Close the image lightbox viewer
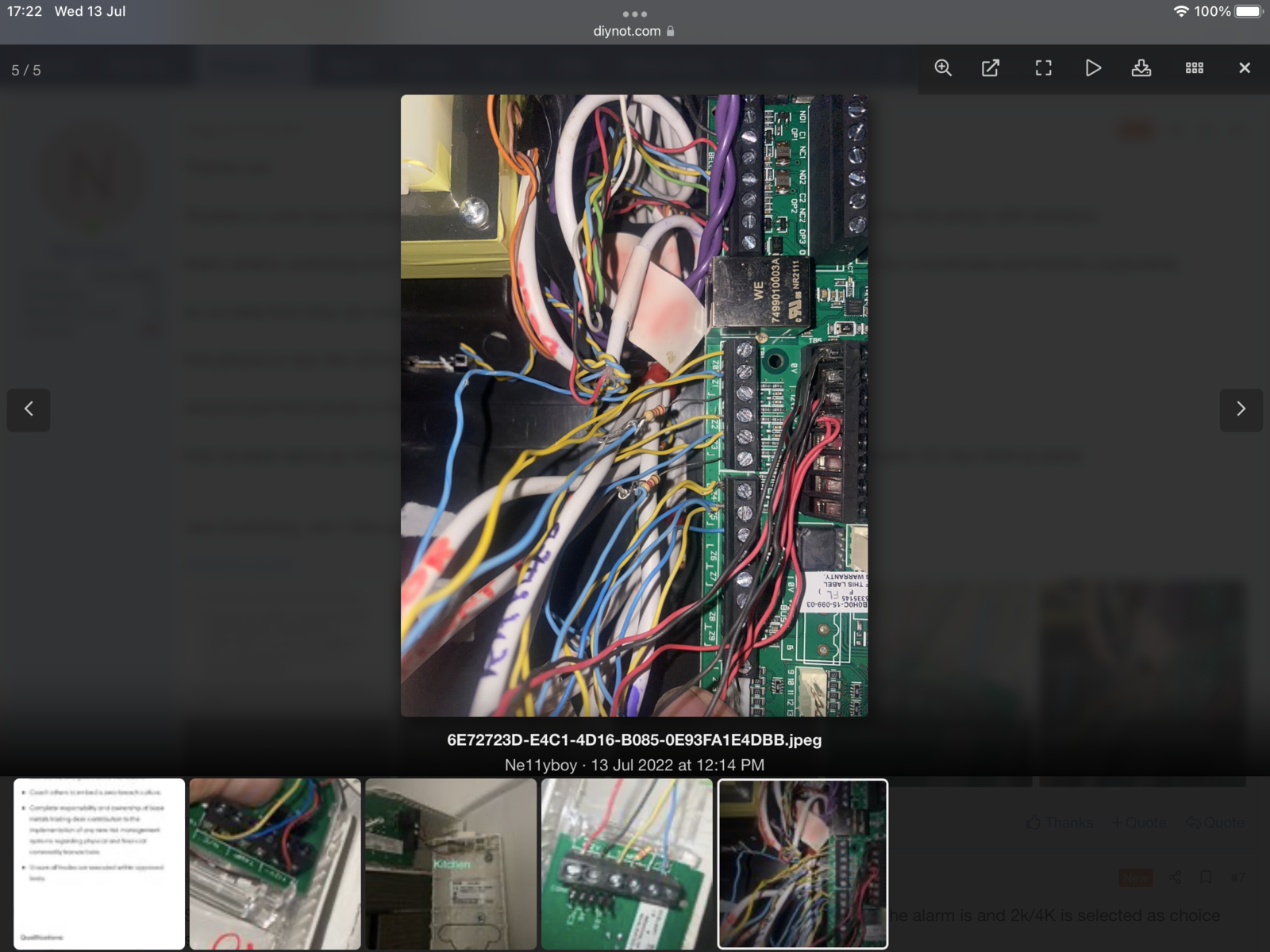This screenshot has height=952, width=1270. click(x=1245, y=68)
